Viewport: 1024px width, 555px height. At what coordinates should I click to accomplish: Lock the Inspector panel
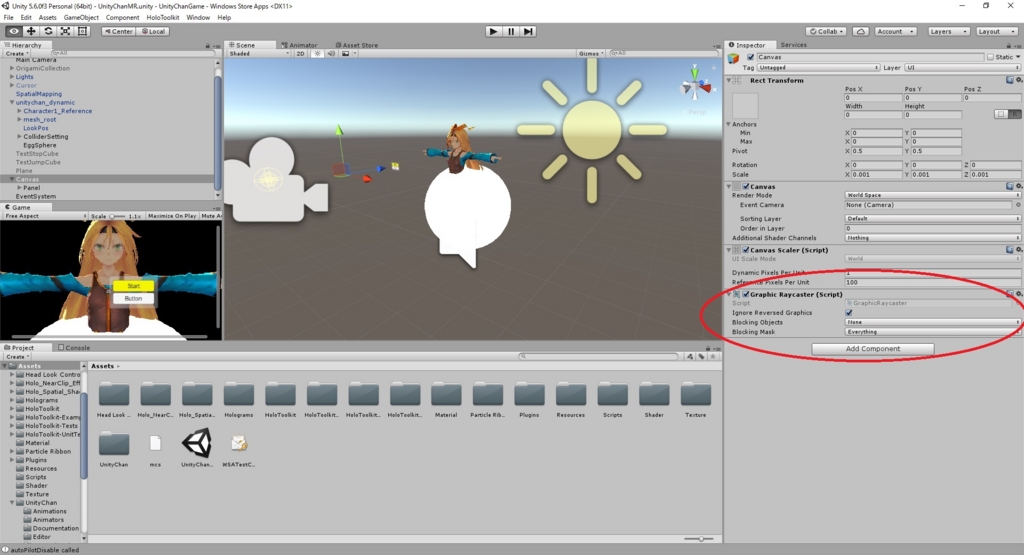pyautogui.click(x=1009, y=46)
